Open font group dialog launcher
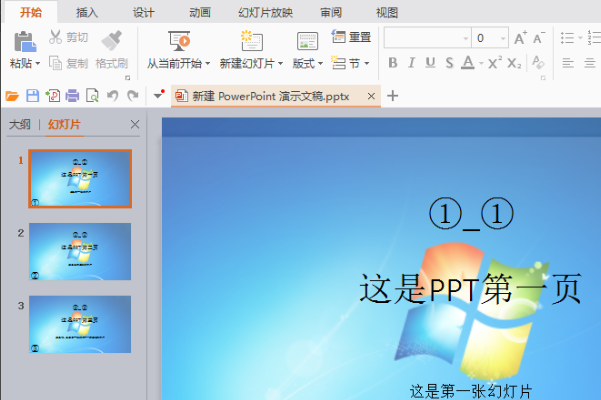Screen dimensions: 601x400 click(x=543, y=78)
